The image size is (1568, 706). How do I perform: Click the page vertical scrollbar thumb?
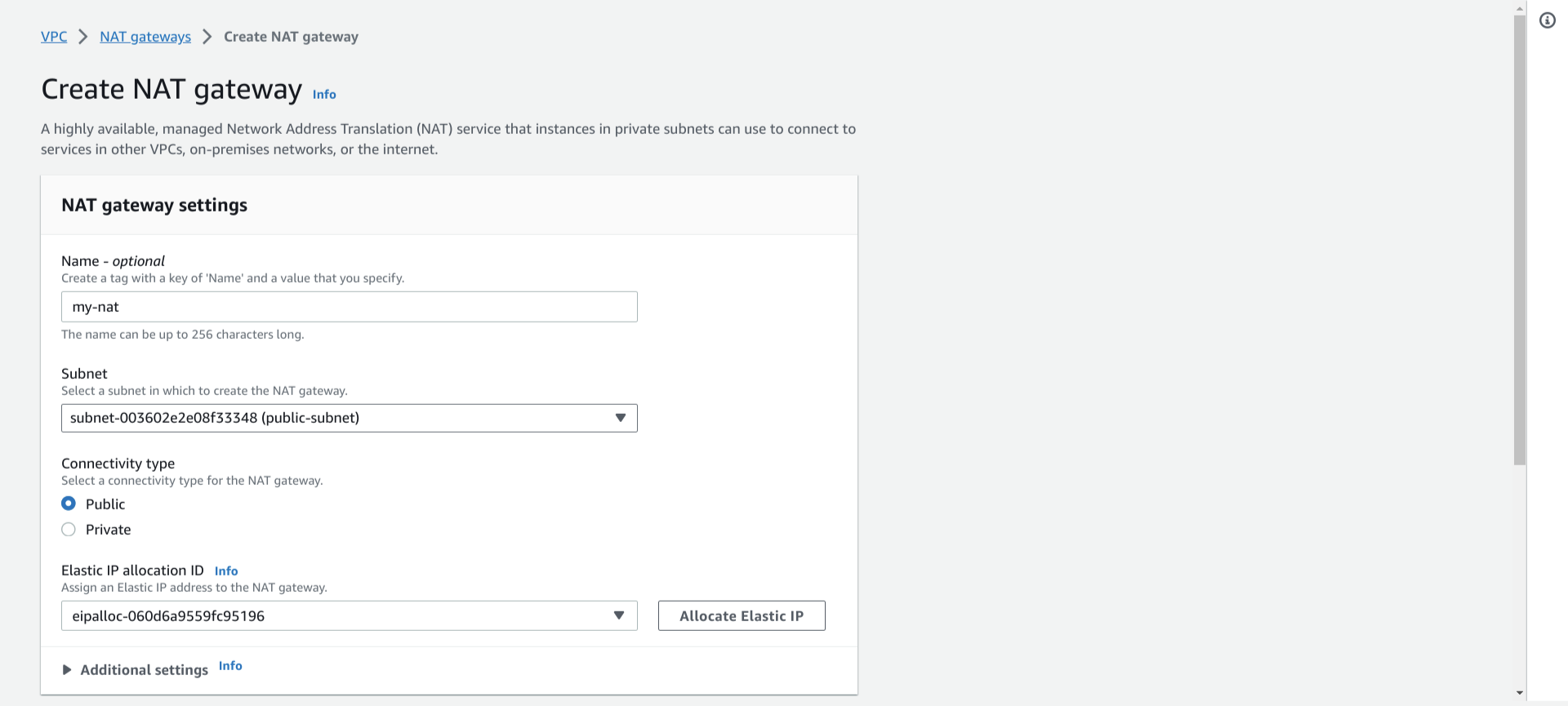click(1519, 240)
